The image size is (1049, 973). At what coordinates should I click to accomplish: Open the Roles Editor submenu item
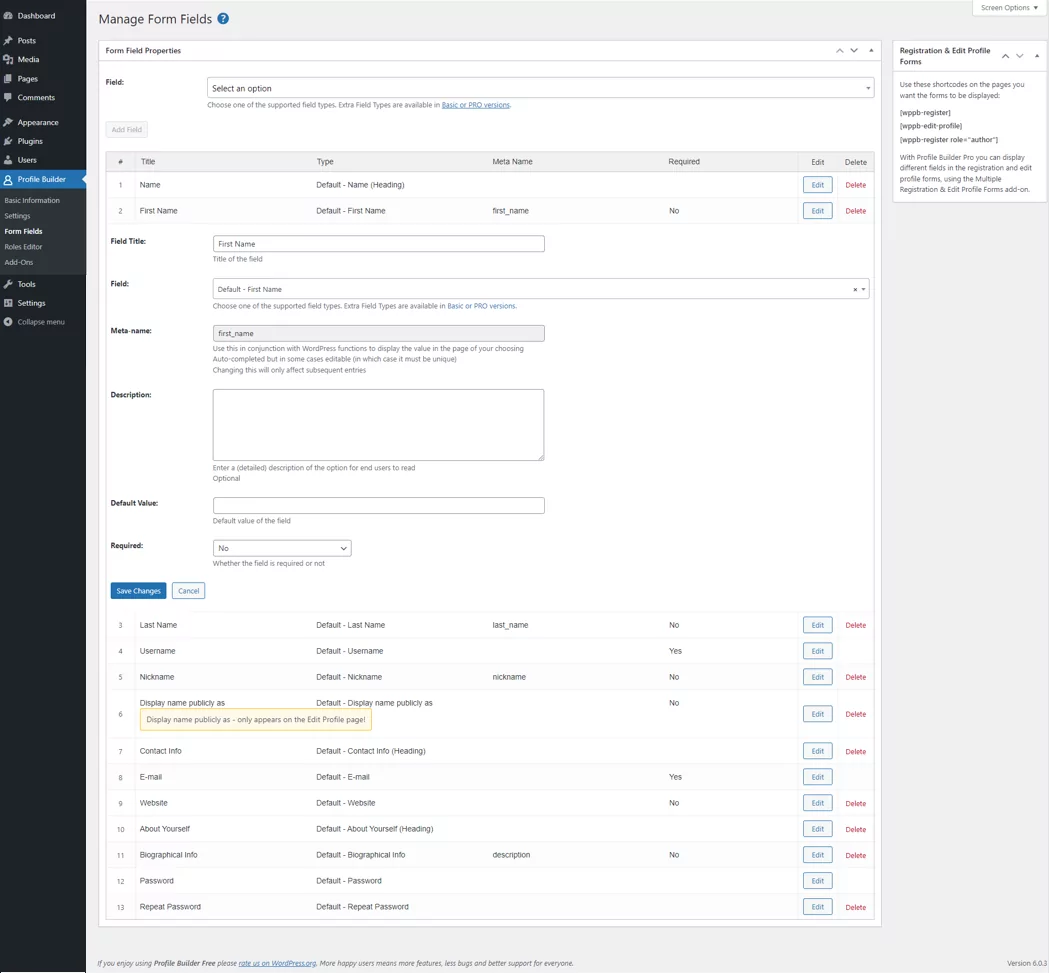23,247
